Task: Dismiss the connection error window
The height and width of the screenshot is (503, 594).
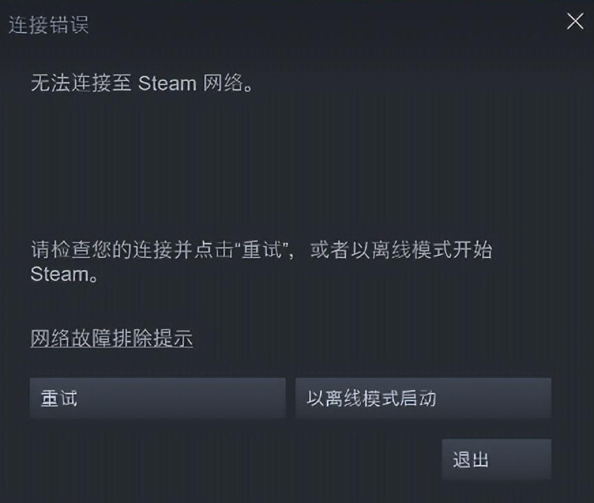Action: click(575, 21)
